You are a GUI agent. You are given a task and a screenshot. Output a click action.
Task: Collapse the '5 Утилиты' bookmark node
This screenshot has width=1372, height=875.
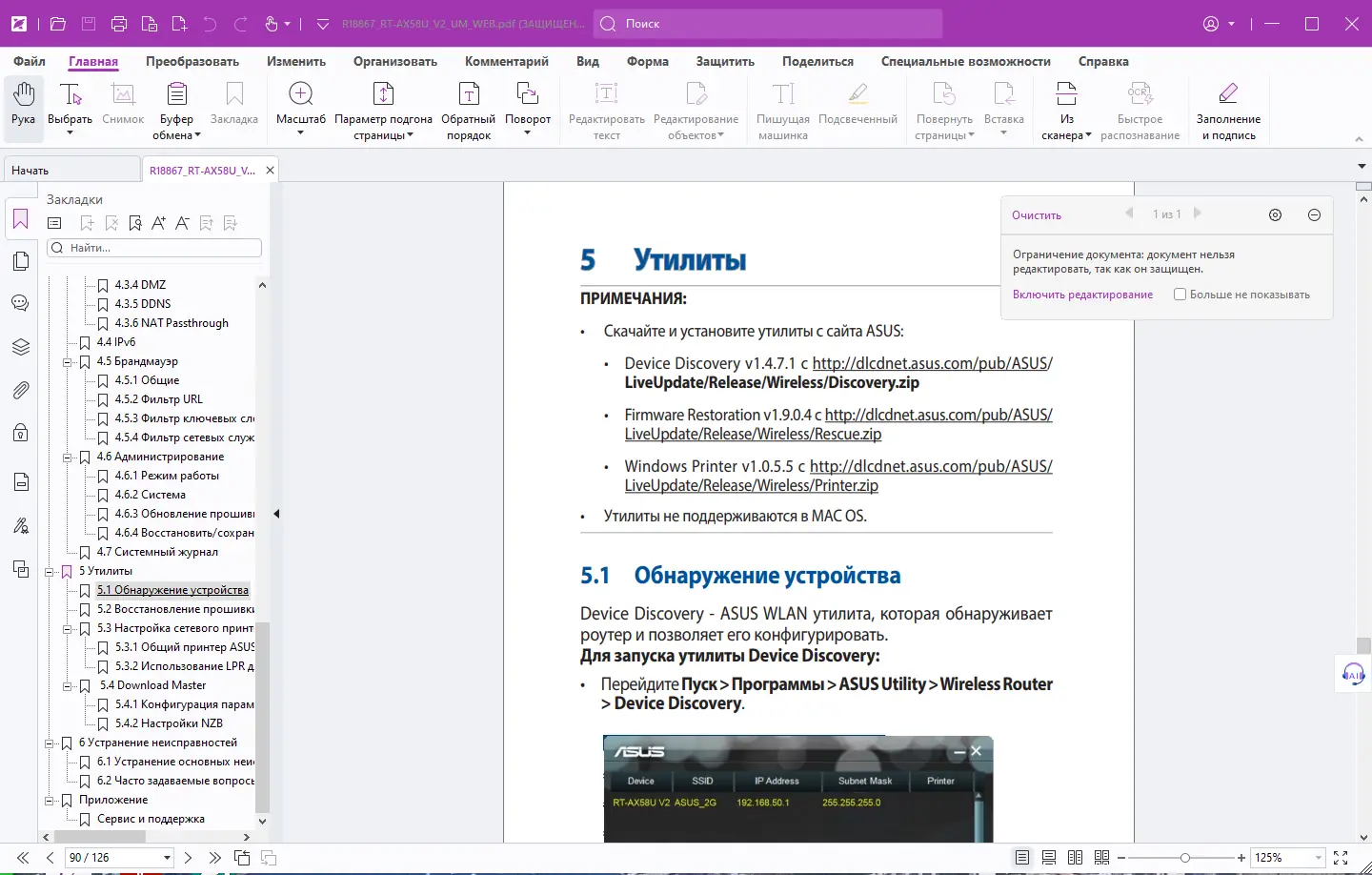50,572
